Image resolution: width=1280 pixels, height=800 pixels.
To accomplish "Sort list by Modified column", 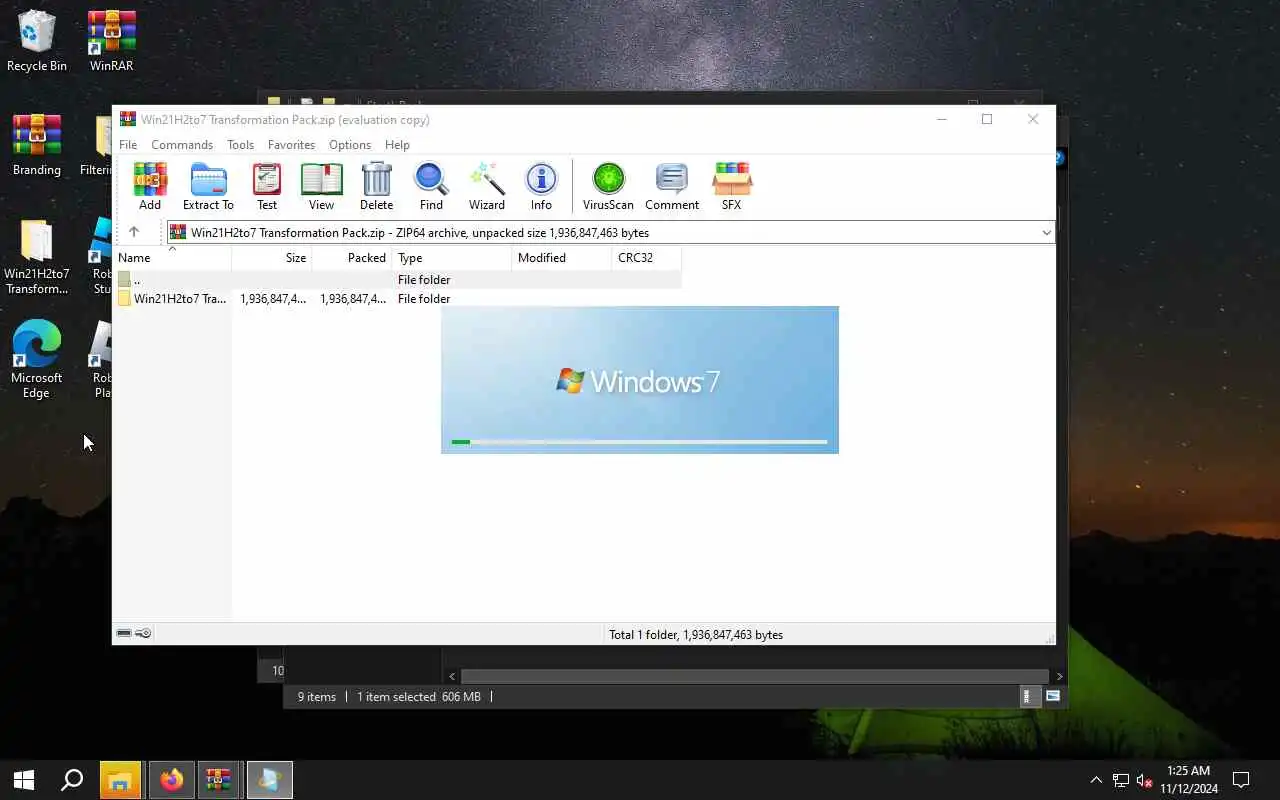I will point(562,257).
